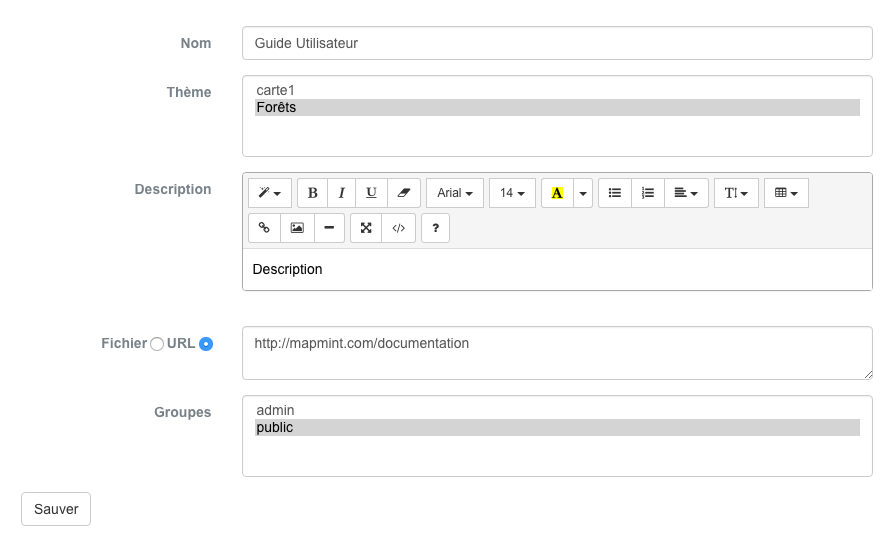
Task: Apply underline formatting
Action: [x=371, y=193]
